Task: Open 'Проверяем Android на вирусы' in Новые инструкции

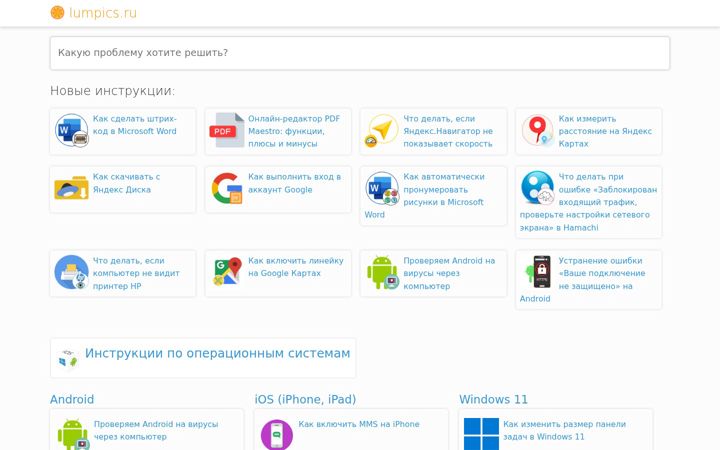Action: tap(449, 273)
